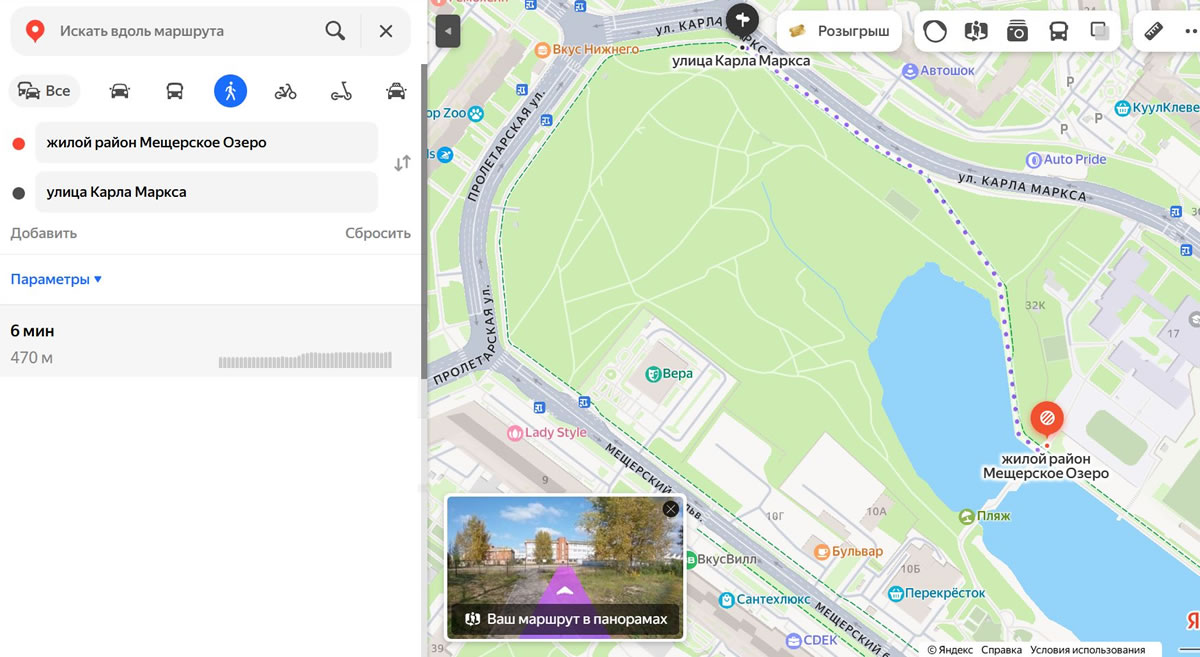Click Добавить to add a waypoint
This screenshot has width=1200, height=657.
click(x=43, y=233)
